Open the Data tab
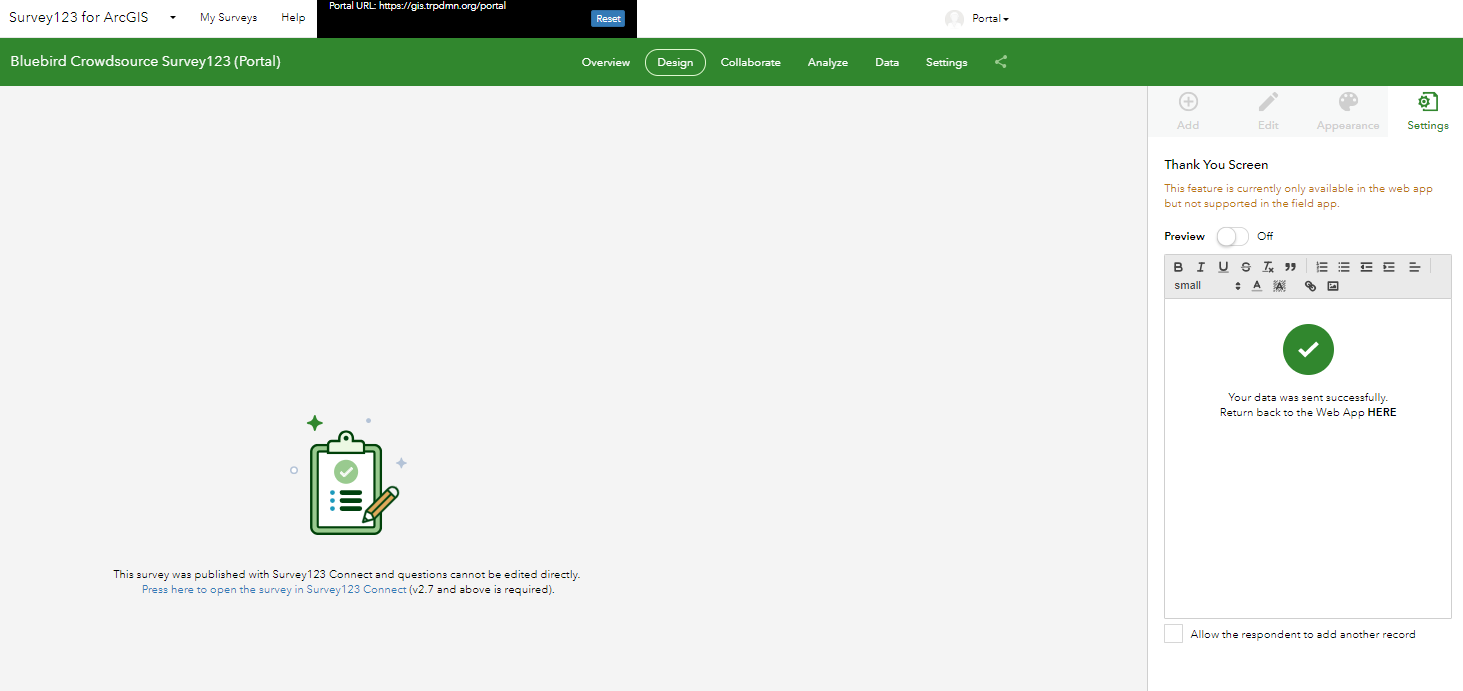This screenshot has width=1463, height=691. (x=887, y=62)
